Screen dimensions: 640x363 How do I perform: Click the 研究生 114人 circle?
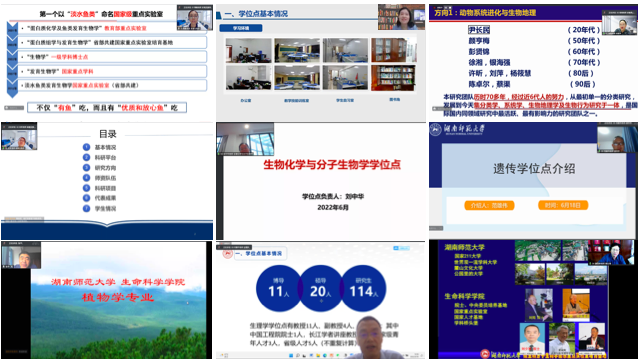pyautogui.click(x=364, y=289)
